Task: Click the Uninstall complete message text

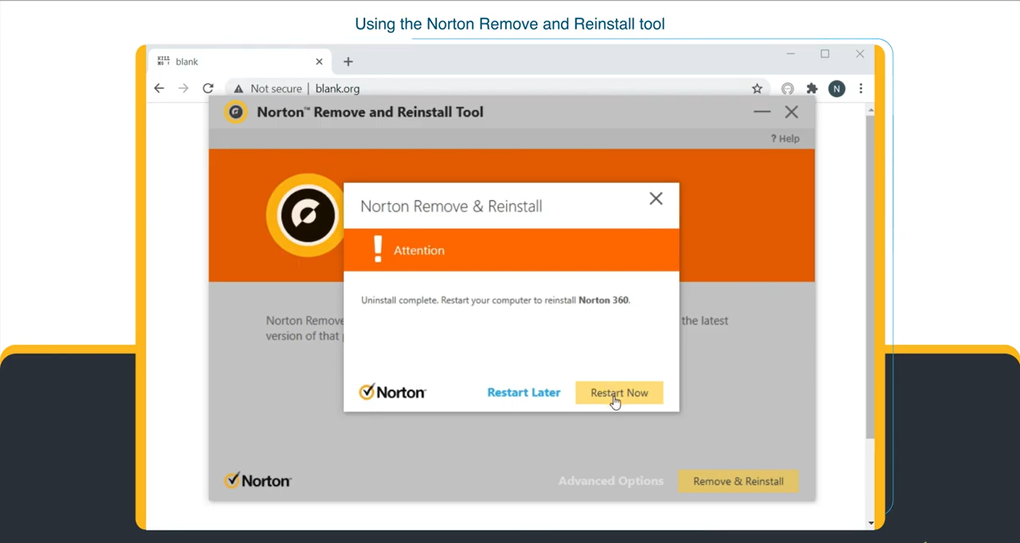Action: tap(496, 300)
